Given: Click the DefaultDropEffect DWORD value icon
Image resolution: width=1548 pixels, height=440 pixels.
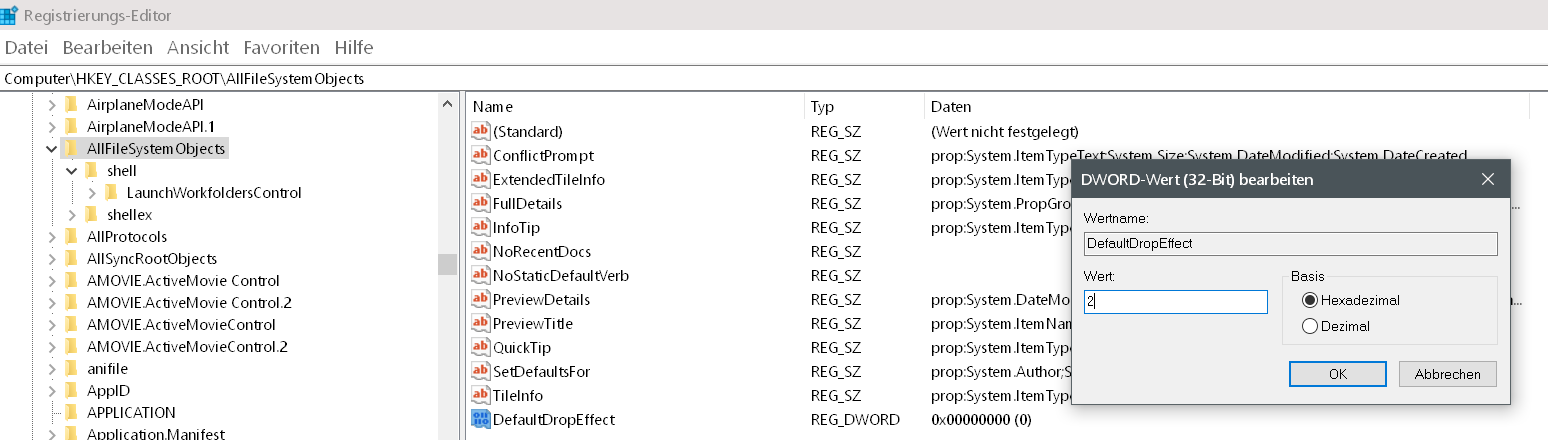Looking at the screenshot, I should pos(481,419).
